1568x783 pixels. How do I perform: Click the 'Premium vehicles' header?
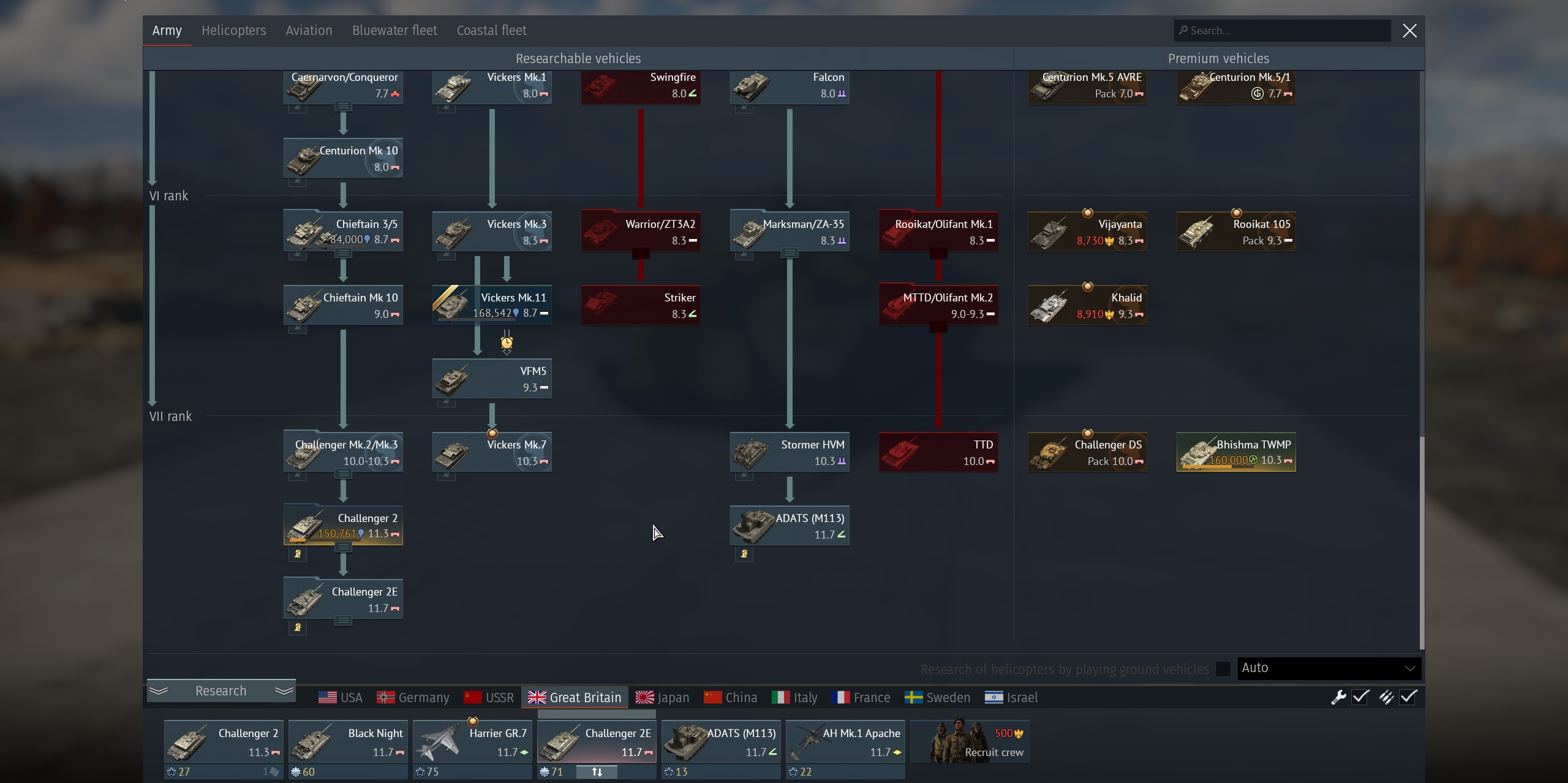tap(1218, 59)
